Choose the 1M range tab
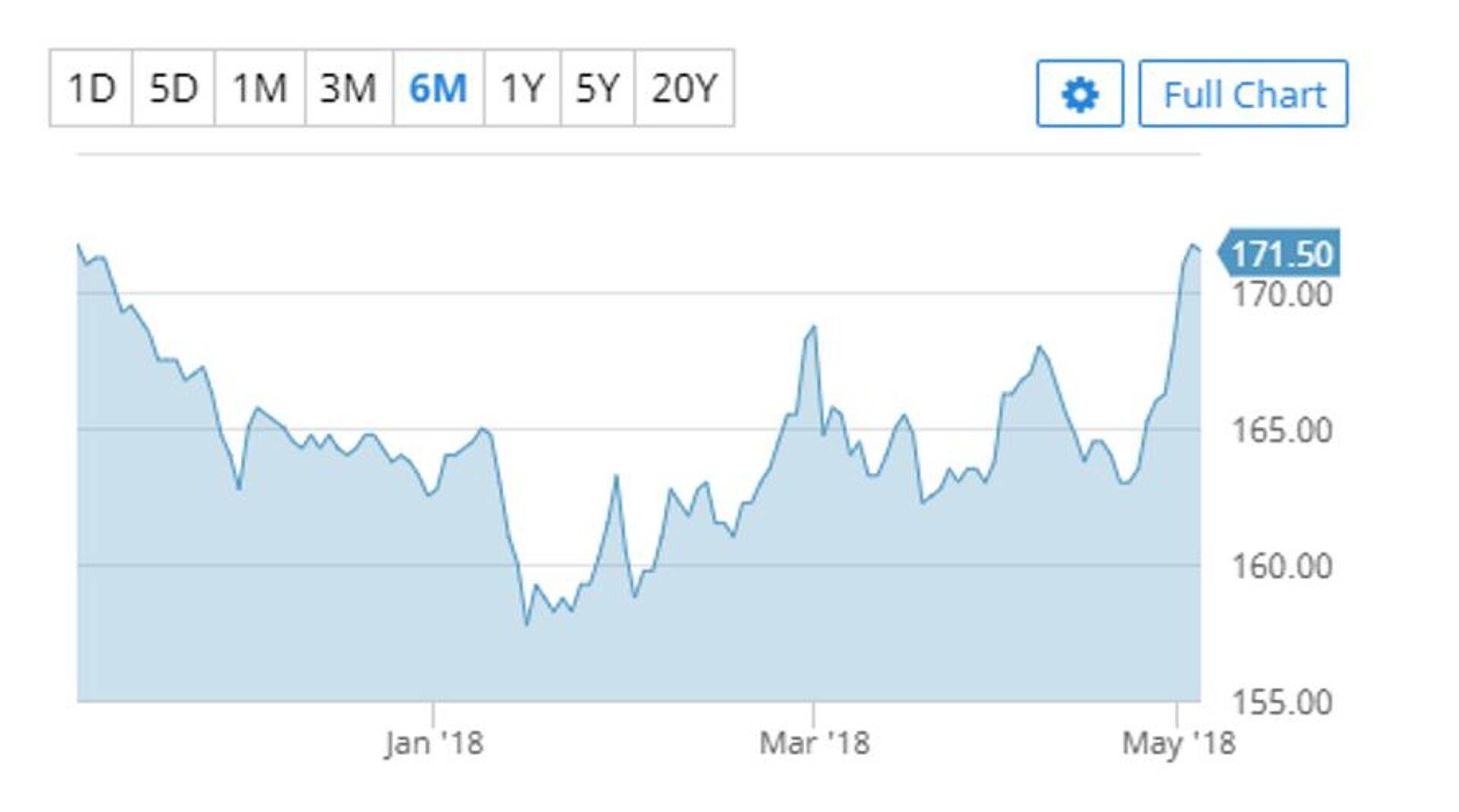The width and height of the screenshot is (1459, 812). (260, 88)
